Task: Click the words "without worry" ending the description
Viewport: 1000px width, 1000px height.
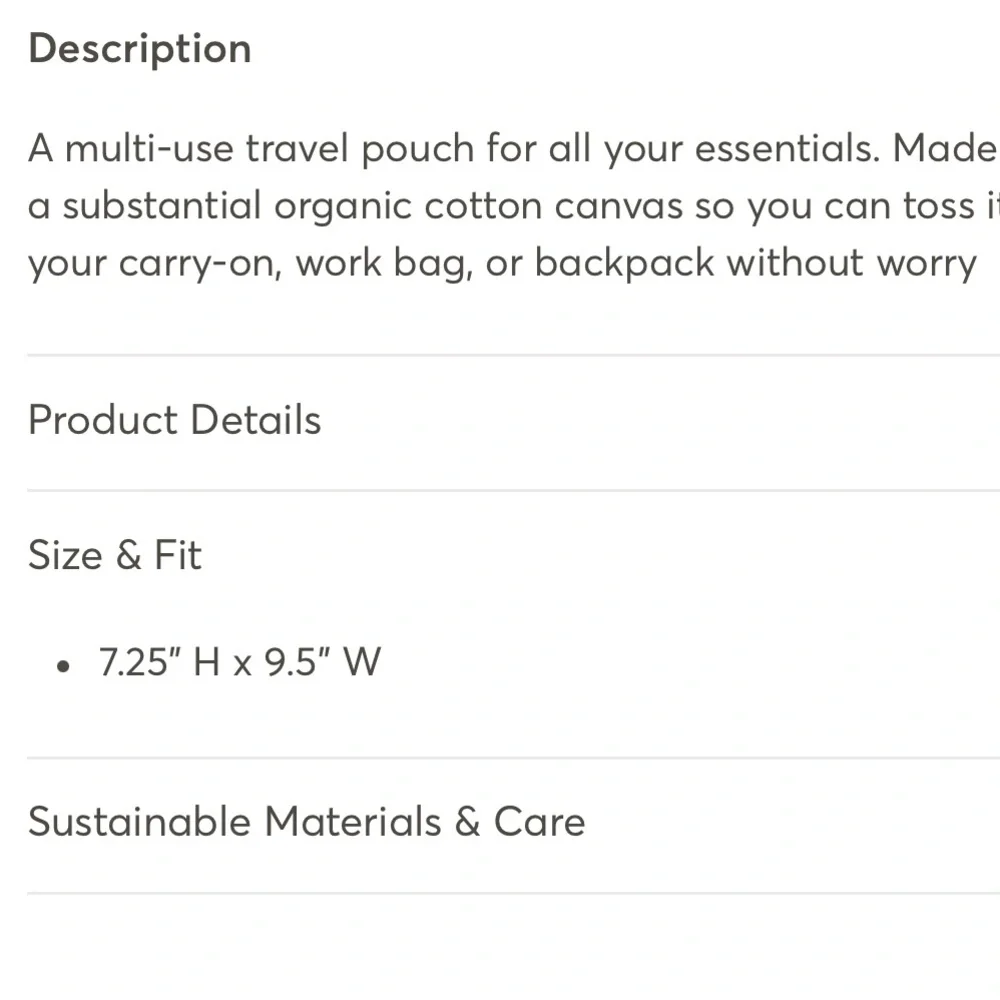Action: 852,263
